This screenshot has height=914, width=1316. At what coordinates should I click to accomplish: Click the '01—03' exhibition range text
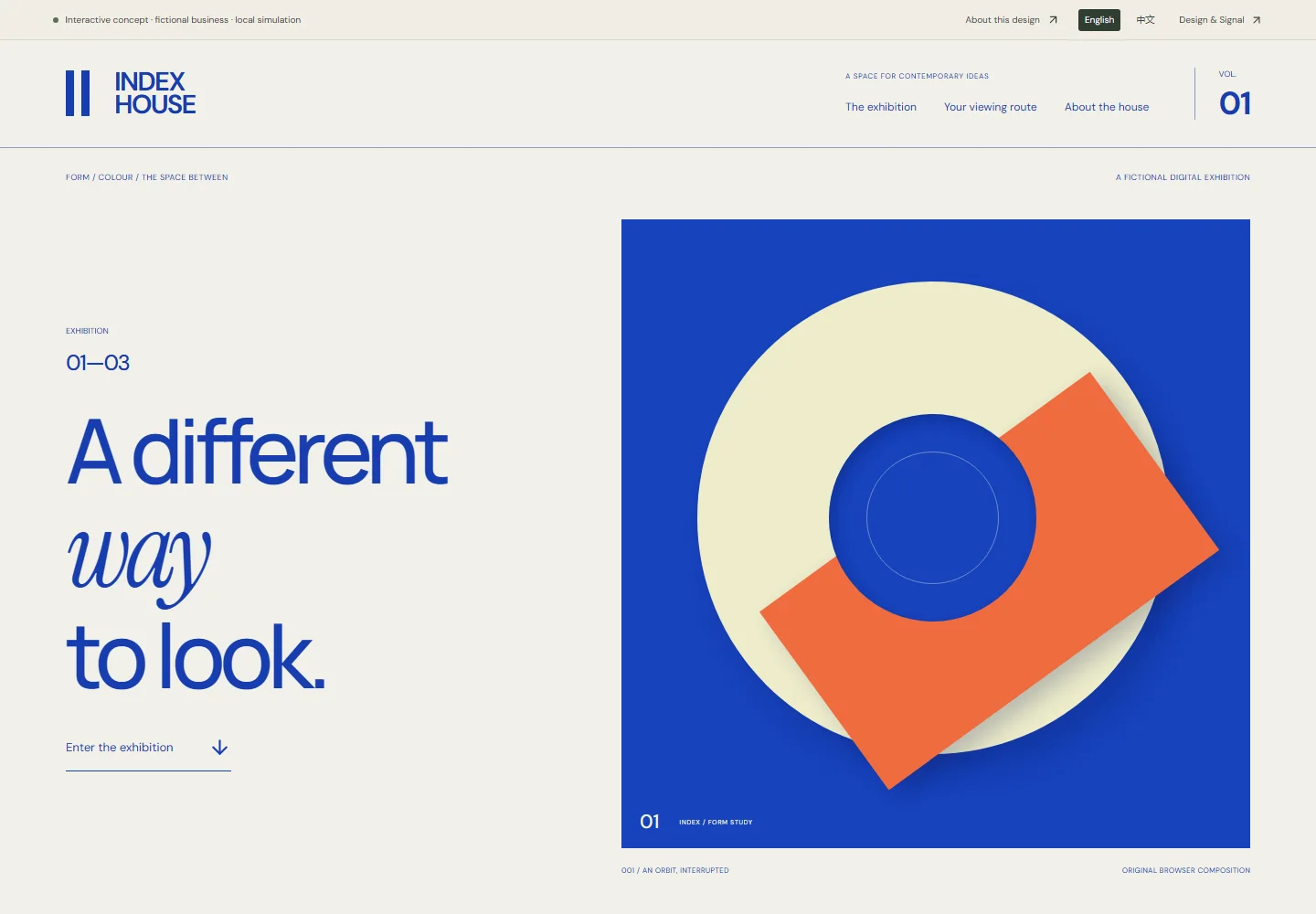tap(98, 363)
